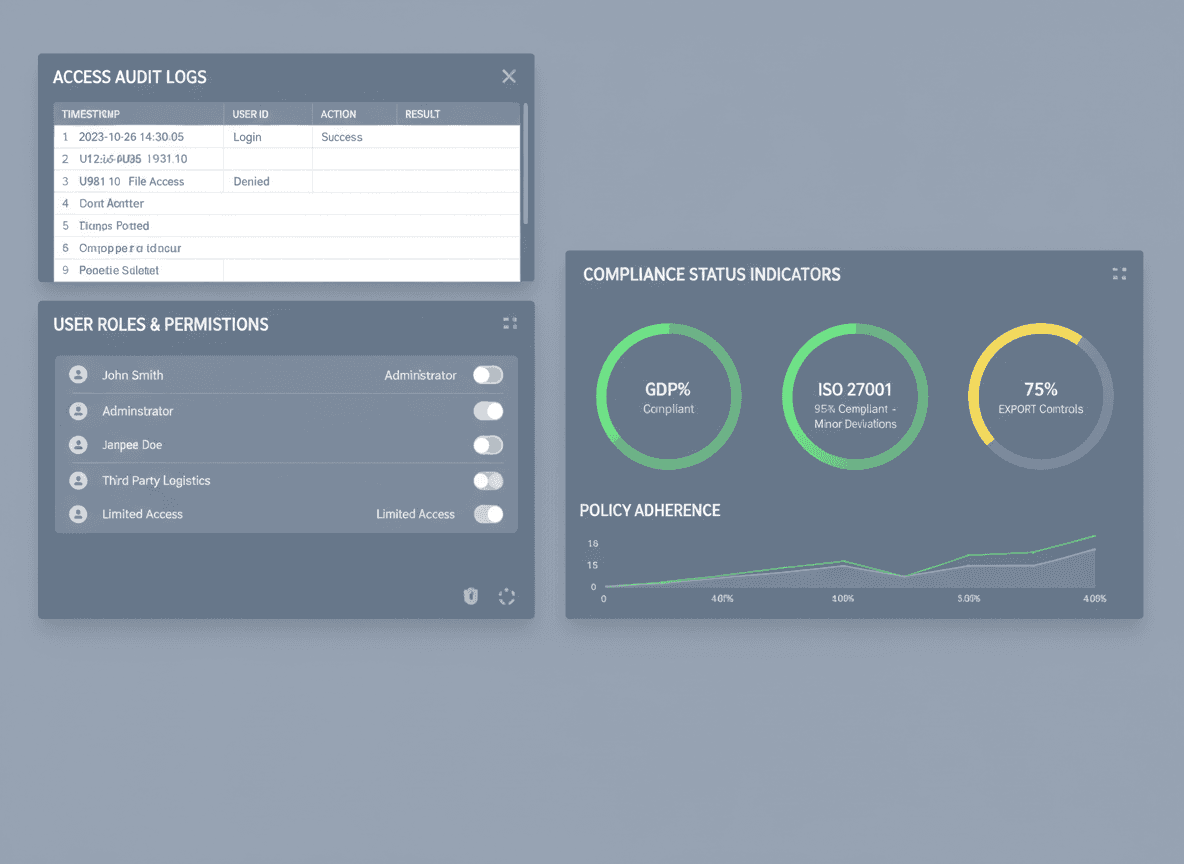Click the ACTION column header

tap(338, 113)
